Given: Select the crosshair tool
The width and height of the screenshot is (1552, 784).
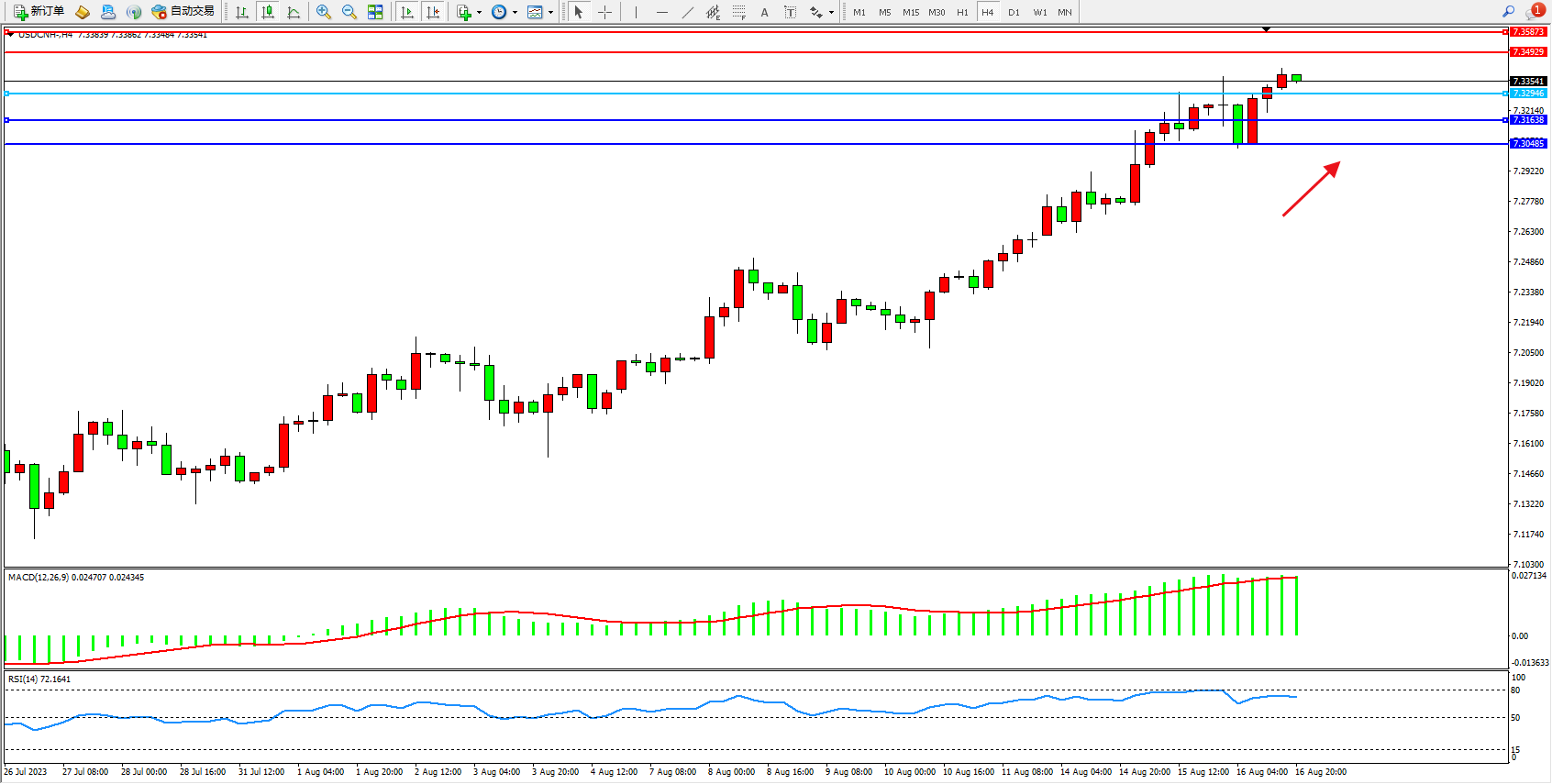Looking at the screenshot, I should [605, 12].
